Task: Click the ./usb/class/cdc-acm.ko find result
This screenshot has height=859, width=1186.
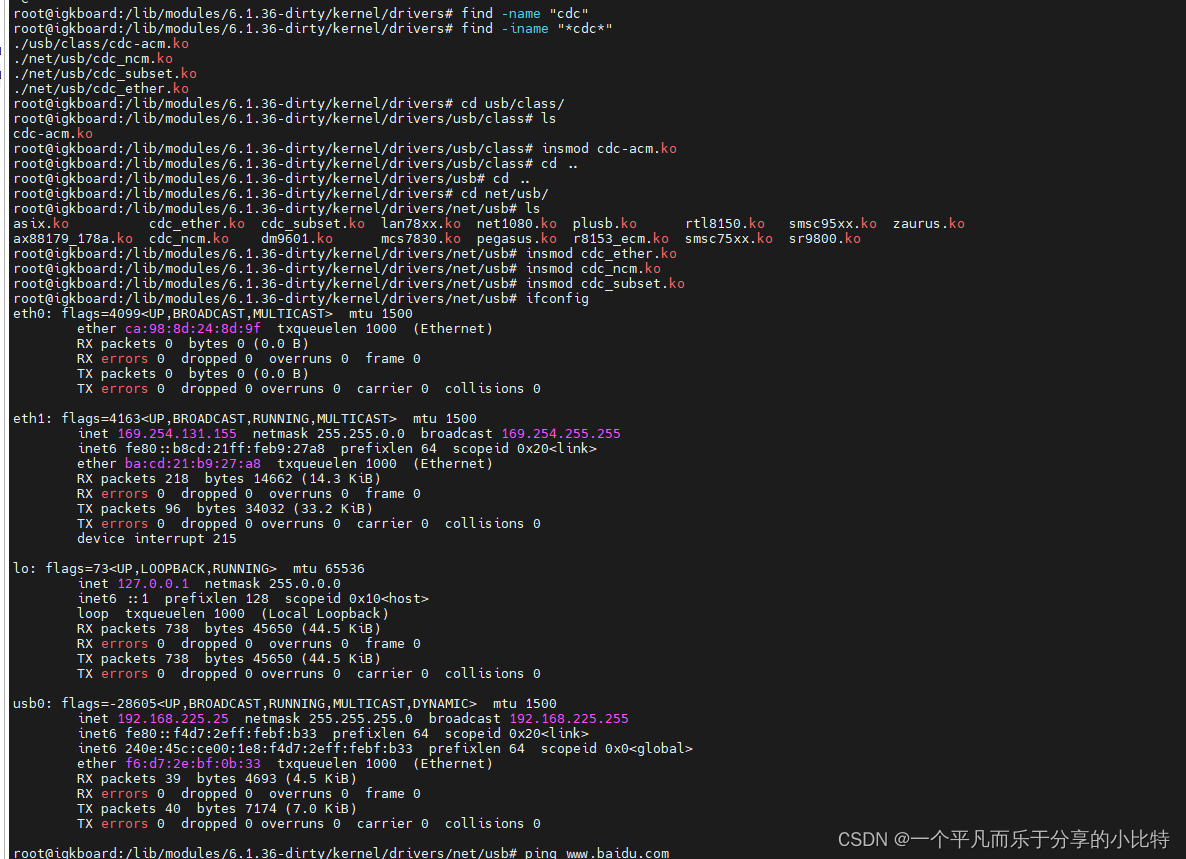Action: (101, 44)
